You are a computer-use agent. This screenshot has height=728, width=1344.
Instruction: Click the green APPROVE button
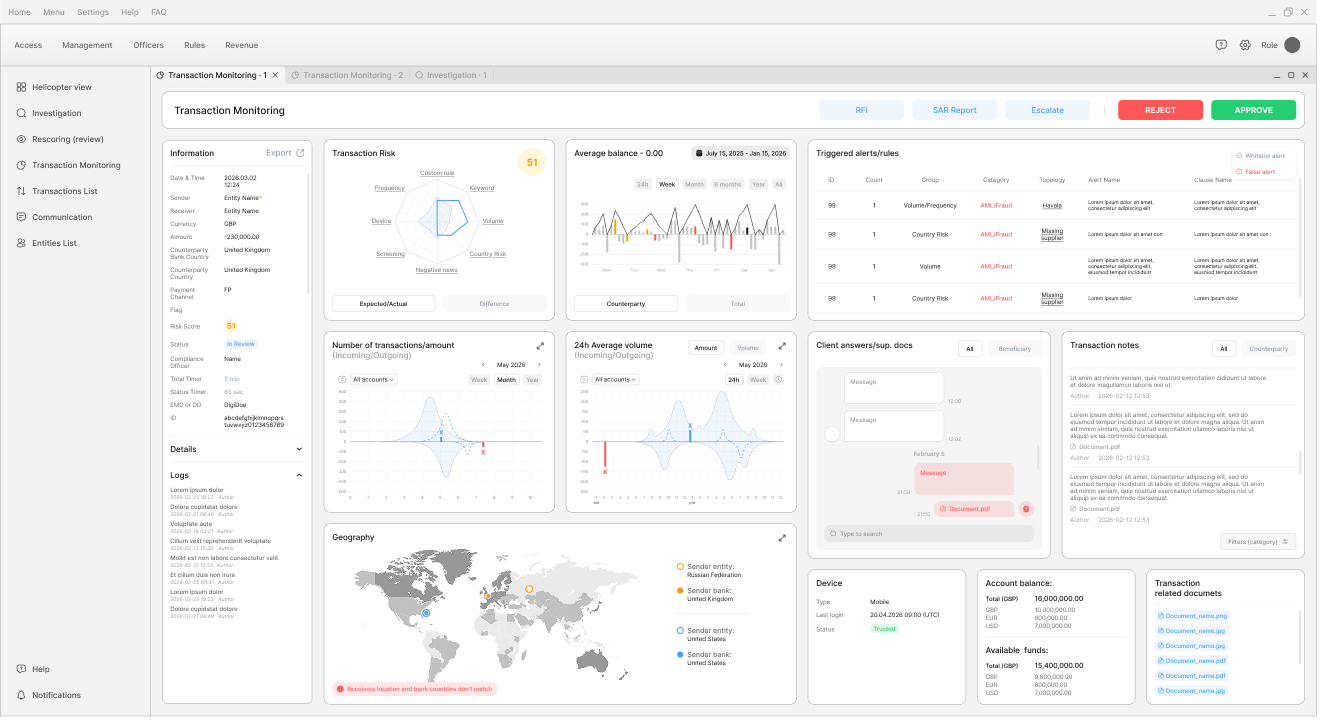pos(1253,110)
